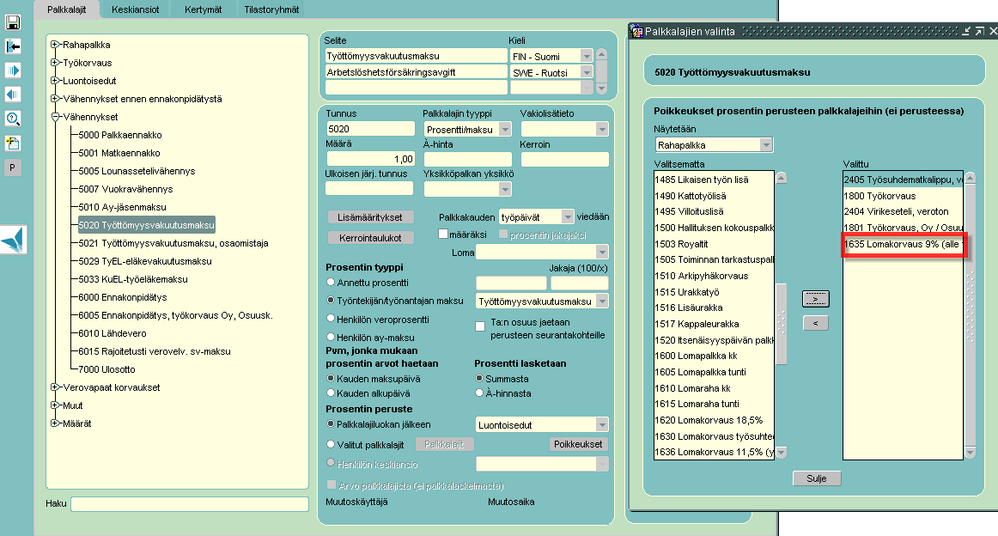Image resolution: width=998 pixels, height=536 pixels.
Task: Open the Luontoisedut peruste dropdown
Action: click(x=601, y=425)
